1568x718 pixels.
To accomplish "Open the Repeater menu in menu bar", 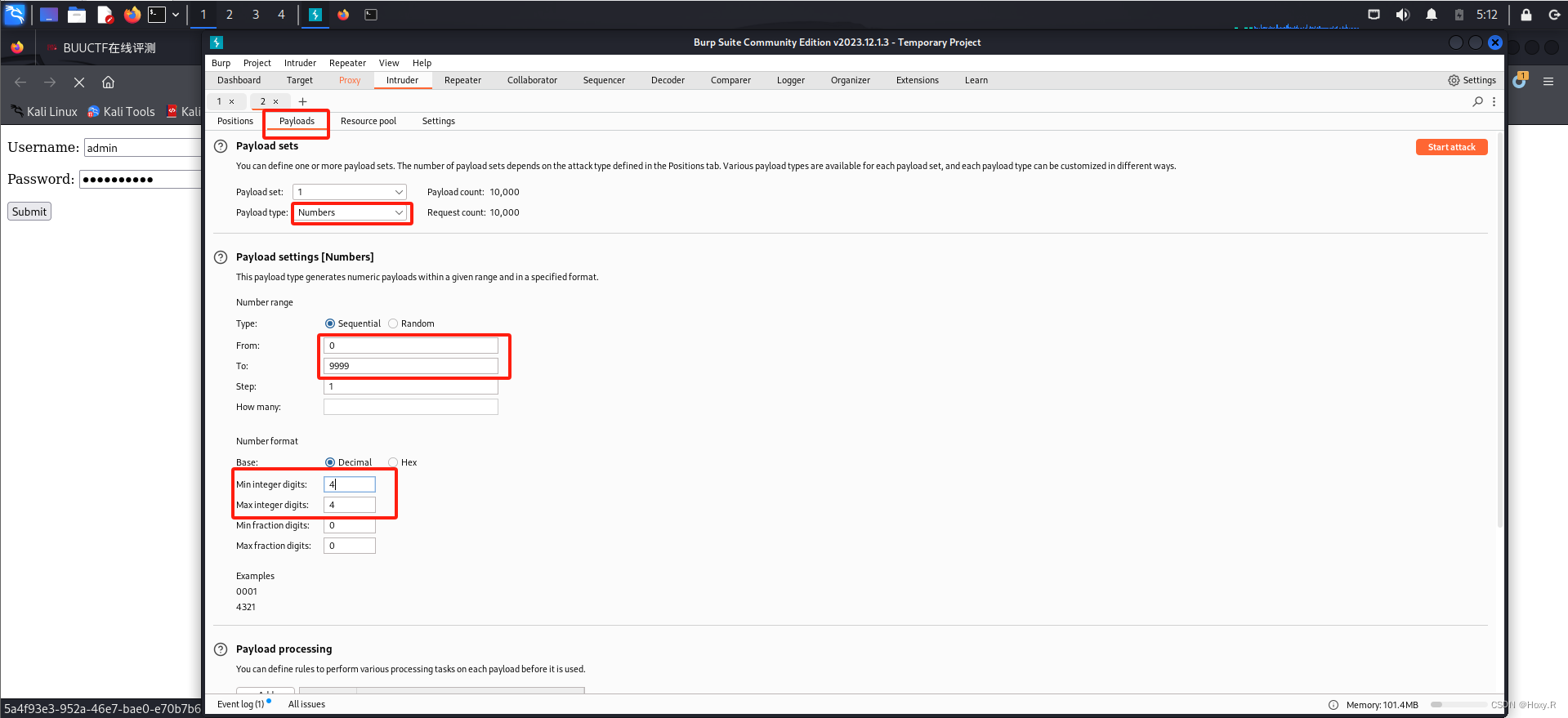I will coord(347,63).
